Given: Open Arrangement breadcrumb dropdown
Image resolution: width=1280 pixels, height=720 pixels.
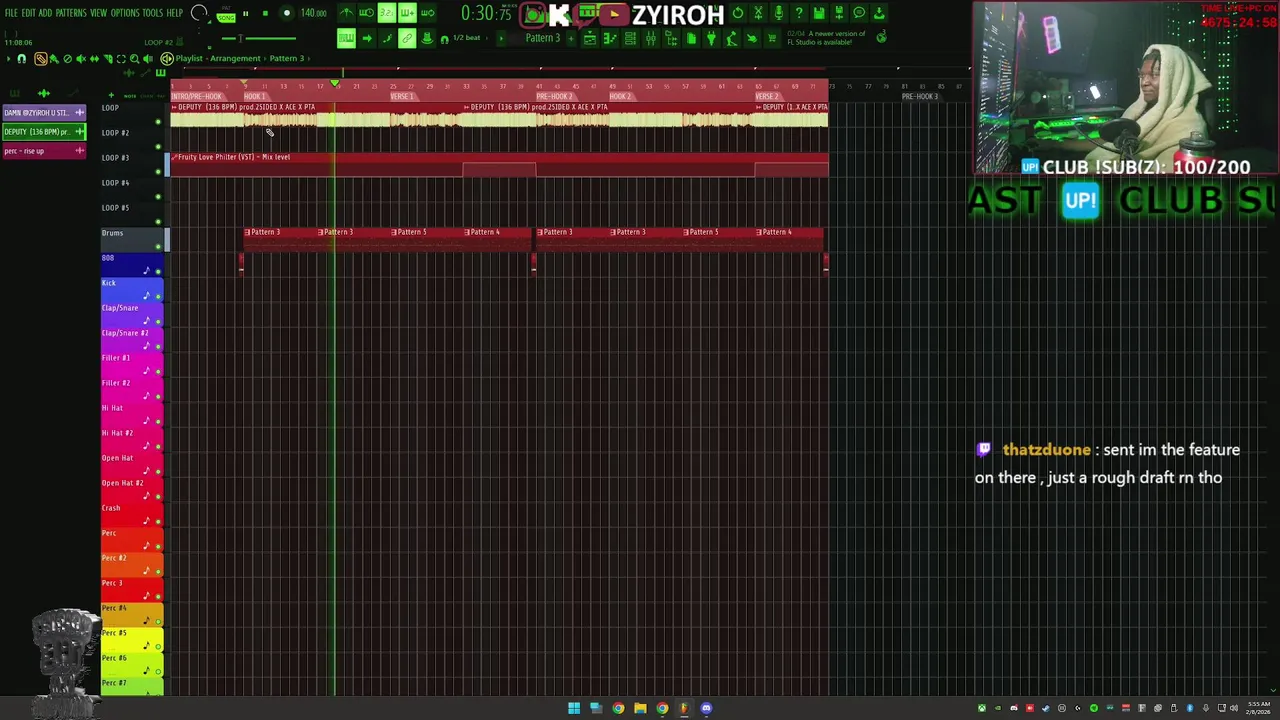Looking at the screenshot, I should click(x=235, y=58).
